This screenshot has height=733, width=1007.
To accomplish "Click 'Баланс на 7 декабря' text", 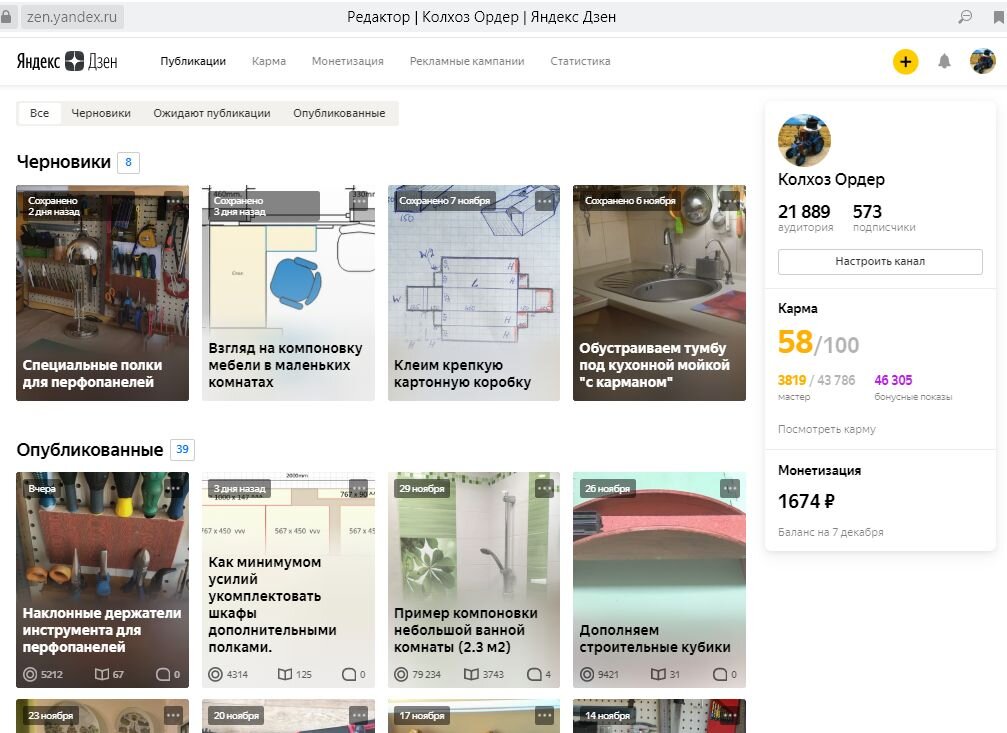I will coord(830,532).
